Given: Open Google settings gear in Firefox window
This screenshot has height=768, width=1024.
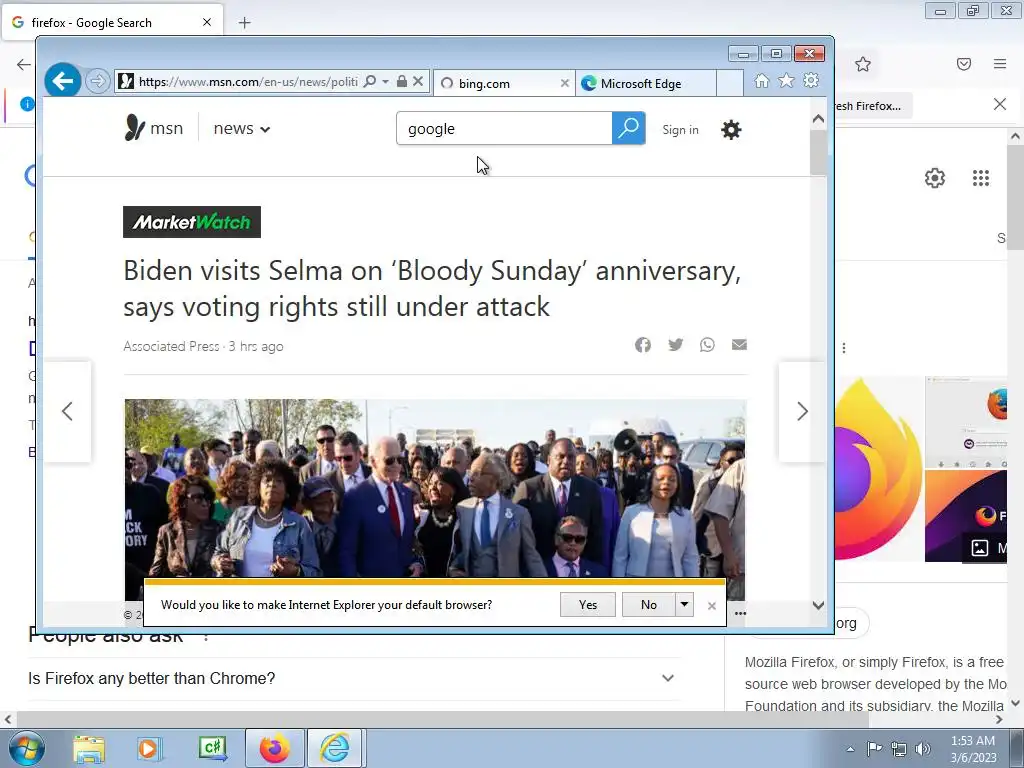Looking at the screenshot, I should pos(935,178).
